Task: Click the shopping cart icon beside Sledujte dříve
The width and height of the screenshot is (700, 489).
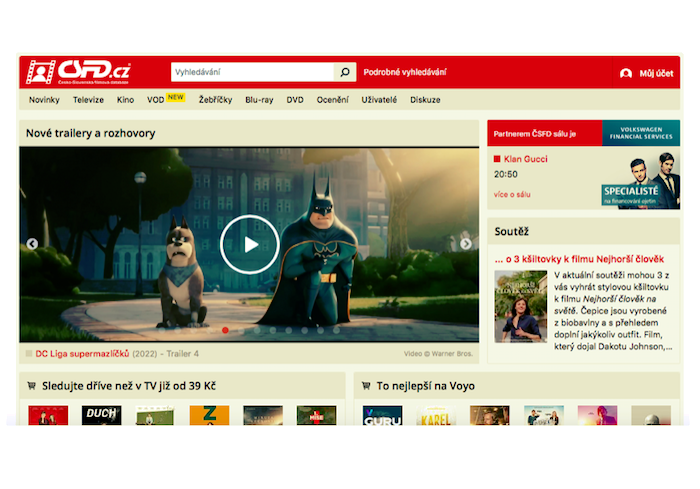Action: click(x=32, y=386)
